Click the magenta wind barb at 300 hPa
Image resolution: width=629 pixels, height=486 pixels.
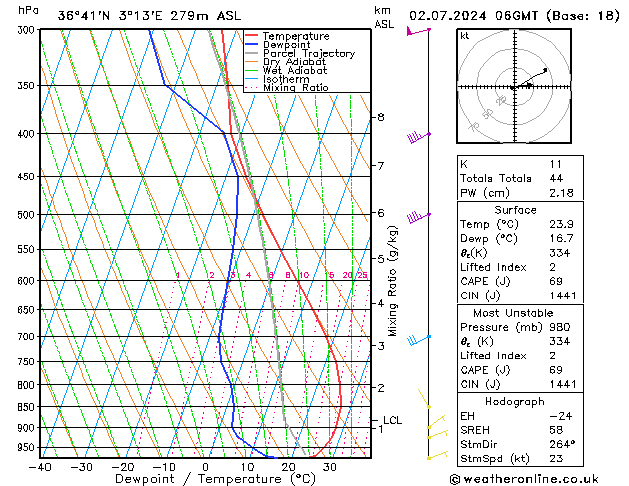(417, 31)
